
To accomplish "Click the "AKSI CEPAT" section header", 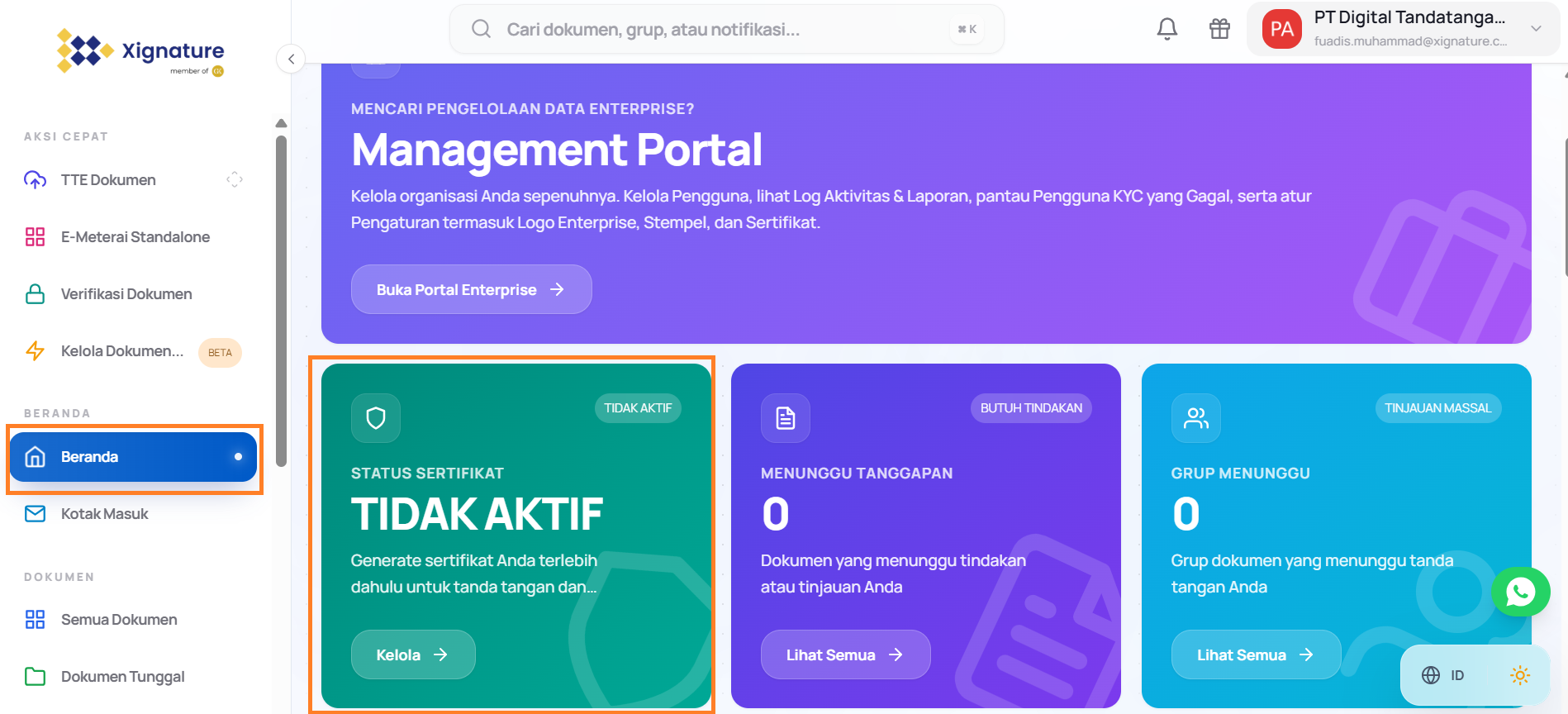I will 66,136.
